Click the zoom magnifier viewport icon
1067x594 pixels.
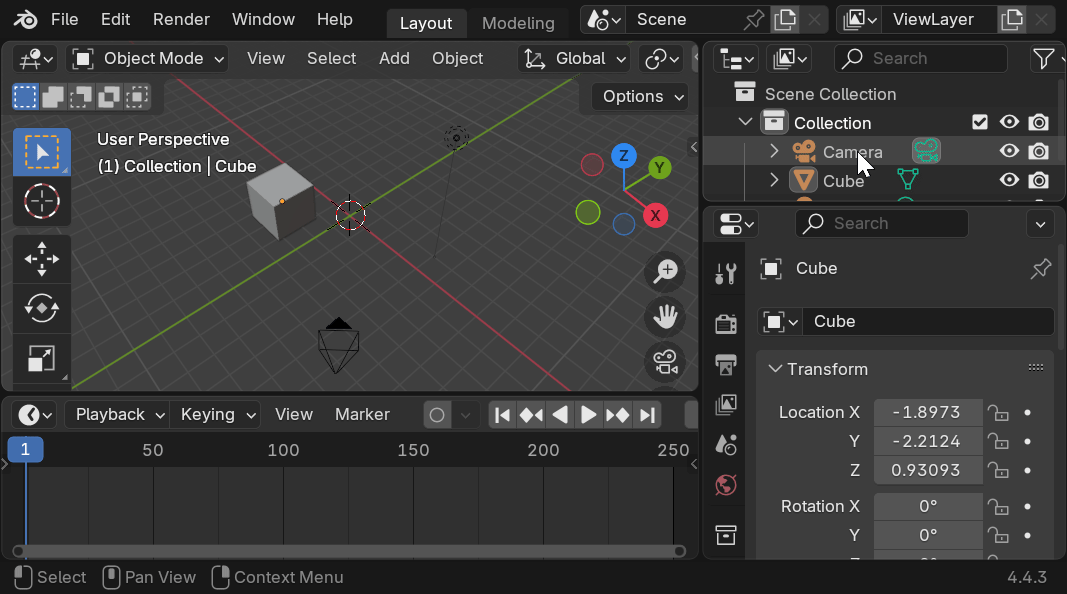coord(665,271)
